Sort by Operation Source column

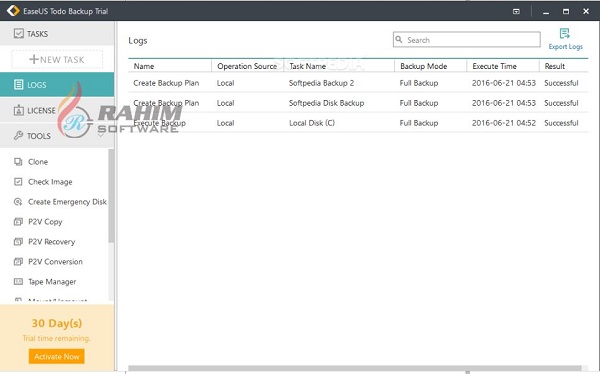coord(247,66)
